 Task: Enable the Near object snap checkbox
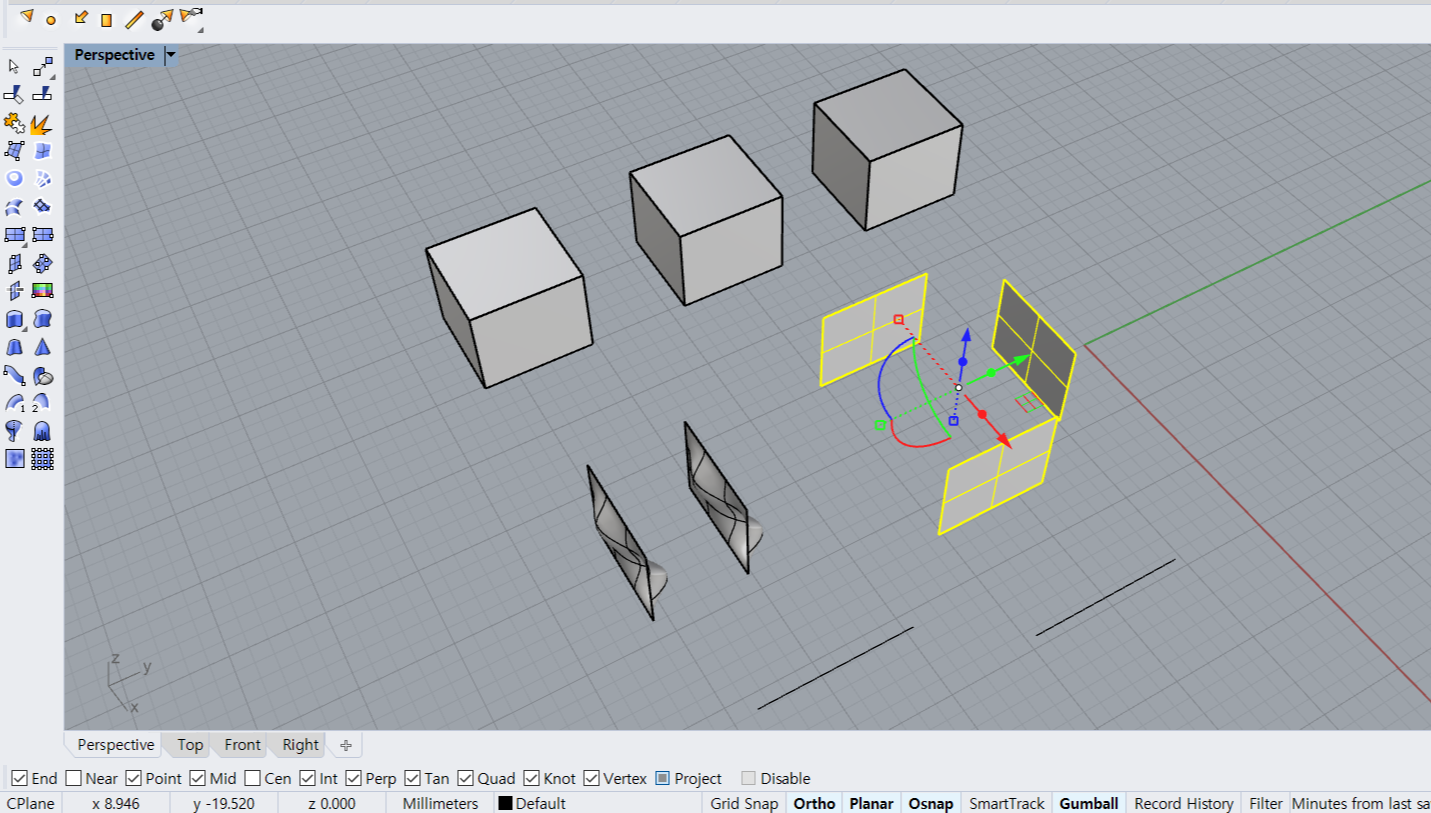pyautogui.click(x=74, y=778)
